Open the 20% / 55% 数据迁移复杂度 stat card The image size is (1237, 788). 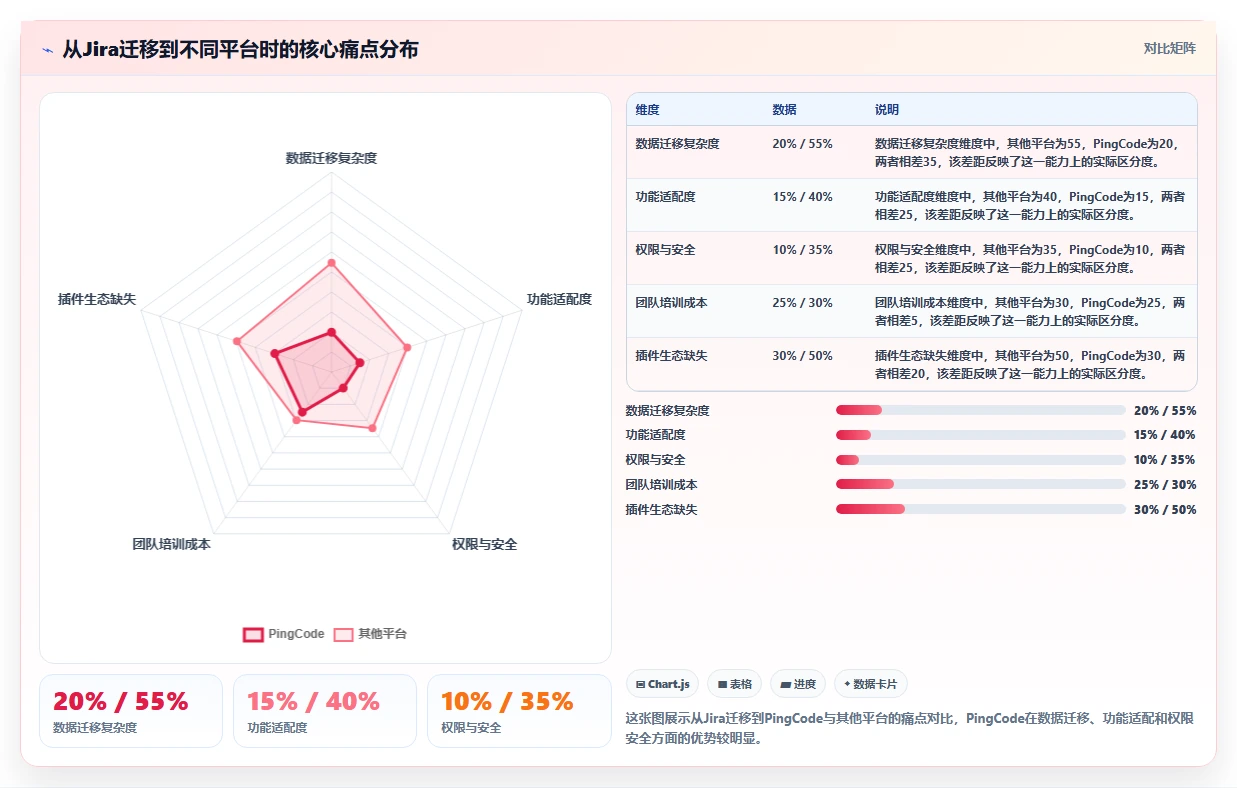point(131,711)
